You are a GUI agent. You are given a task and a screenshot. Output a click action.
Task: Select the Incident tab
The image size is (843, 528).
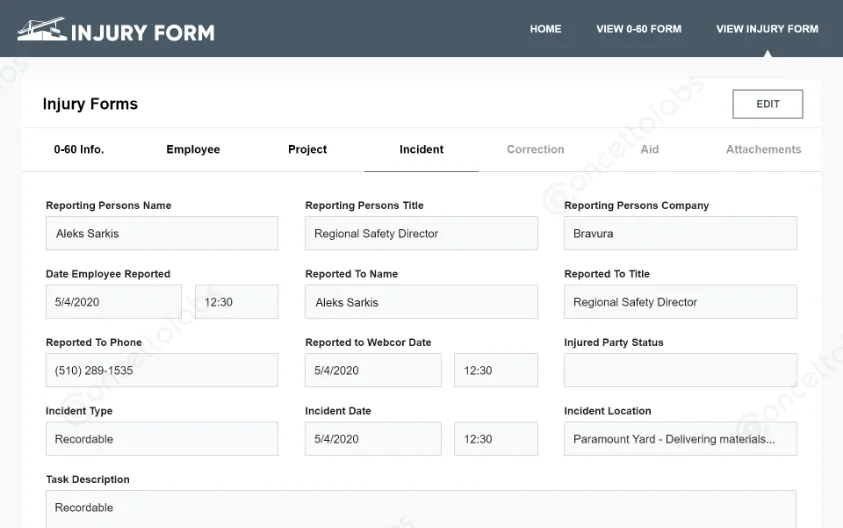[x=421, y=150]
